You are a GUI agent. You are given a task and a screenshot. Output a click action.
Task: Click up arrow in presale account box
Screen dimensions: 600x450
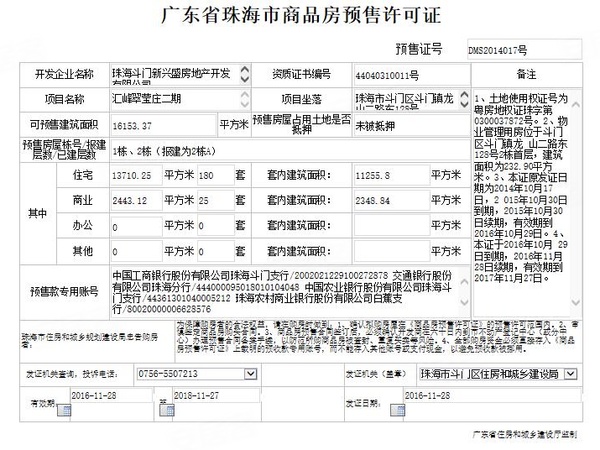pos(464,282)
